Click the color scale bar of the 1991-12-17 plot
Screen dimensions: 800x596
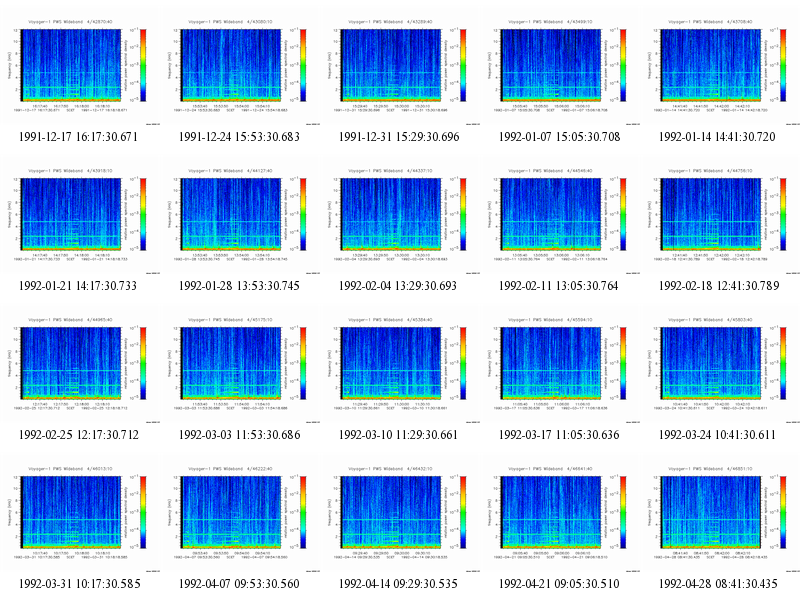pyautogui.click(x=143, y=65)
